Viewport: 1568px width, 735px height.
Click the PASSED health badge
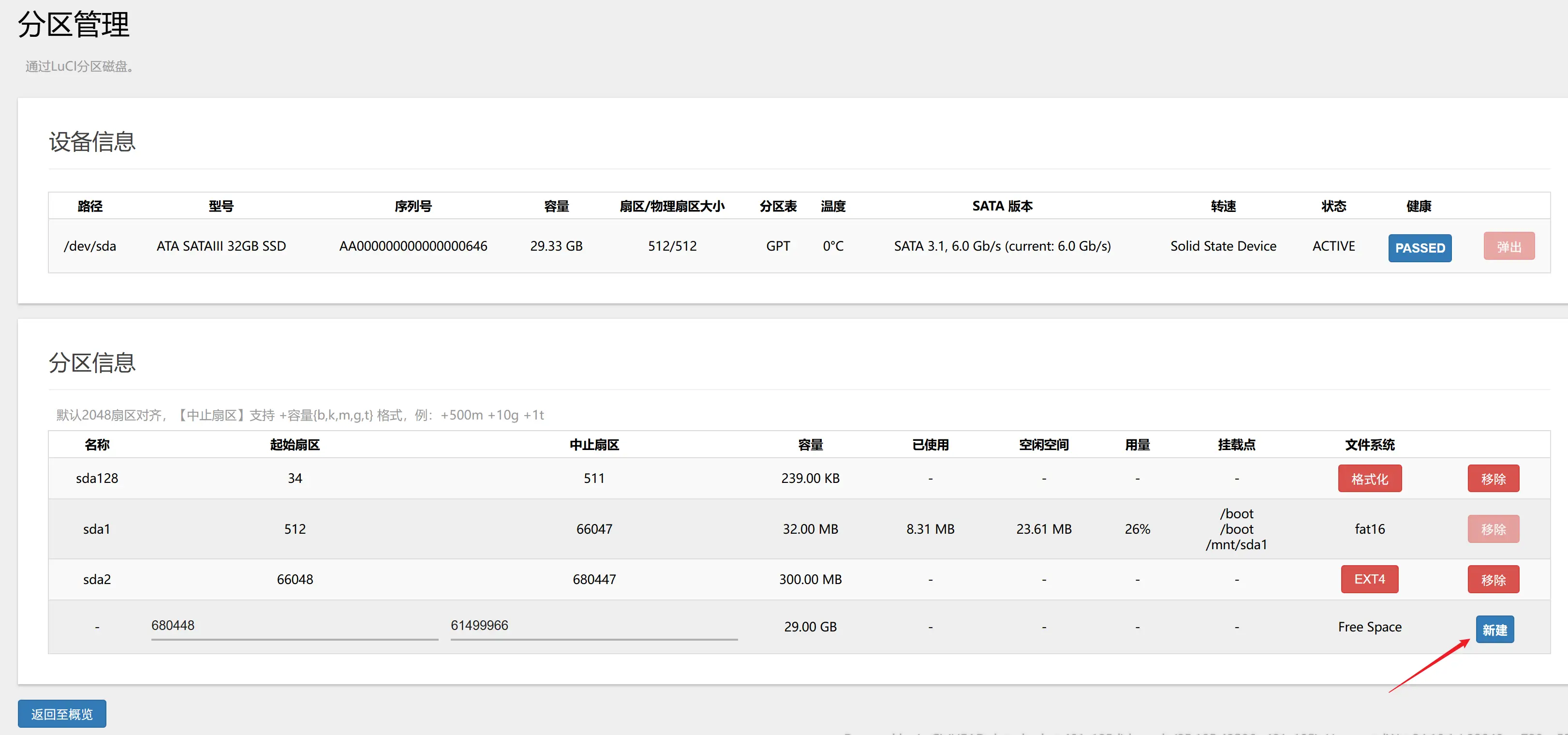tap(1419, 248)
